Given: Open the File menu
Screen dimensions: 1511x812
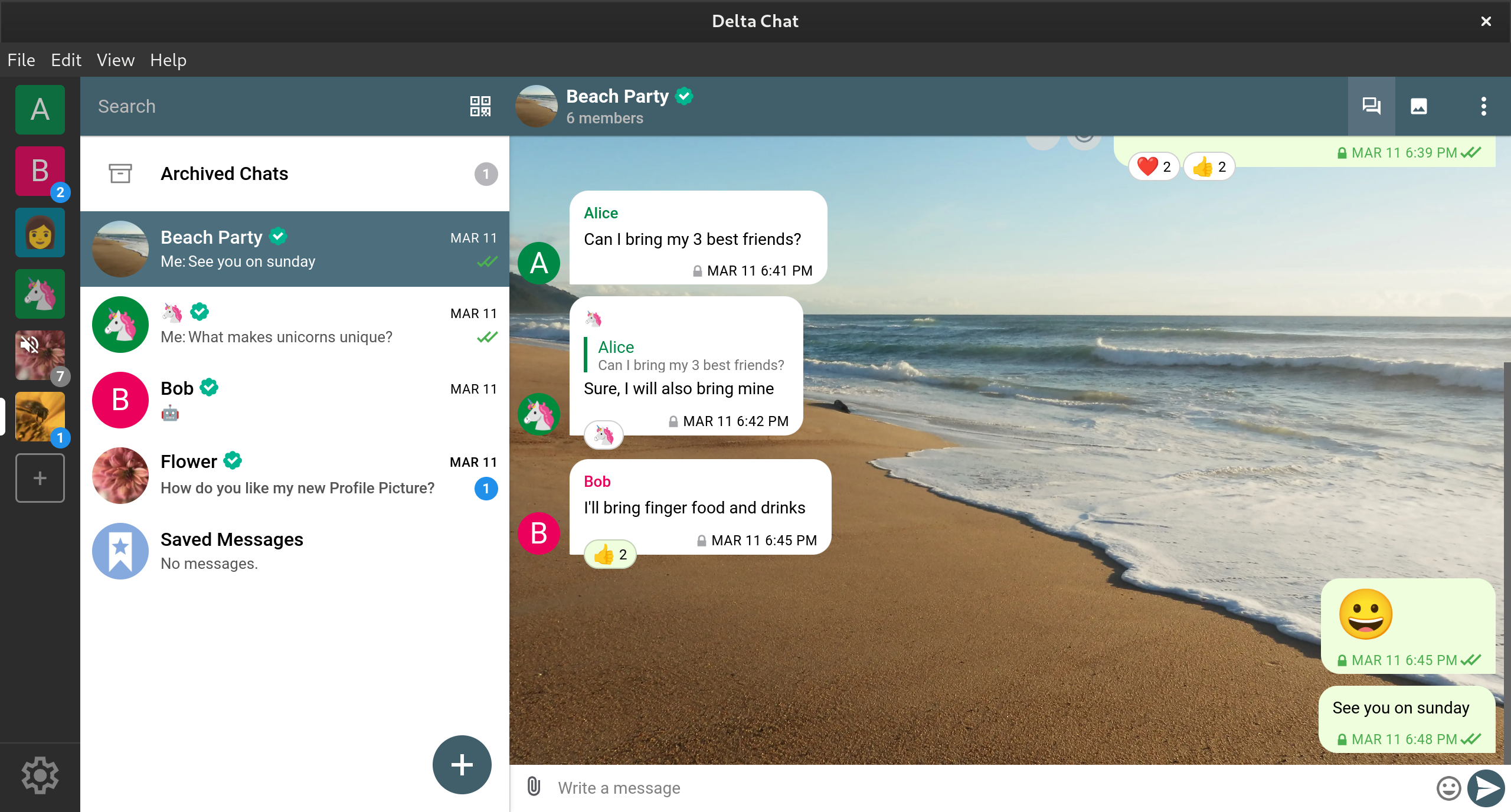Looking at the screenshot, I should tap(21, 60).
